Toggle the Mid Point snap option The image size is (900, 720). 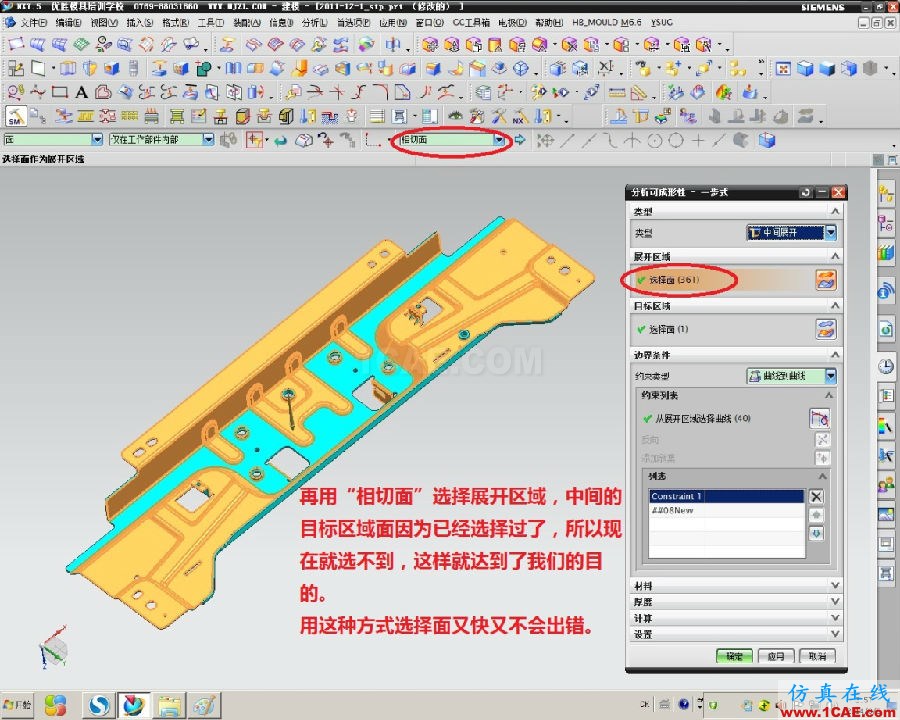(x=589, y=140)
